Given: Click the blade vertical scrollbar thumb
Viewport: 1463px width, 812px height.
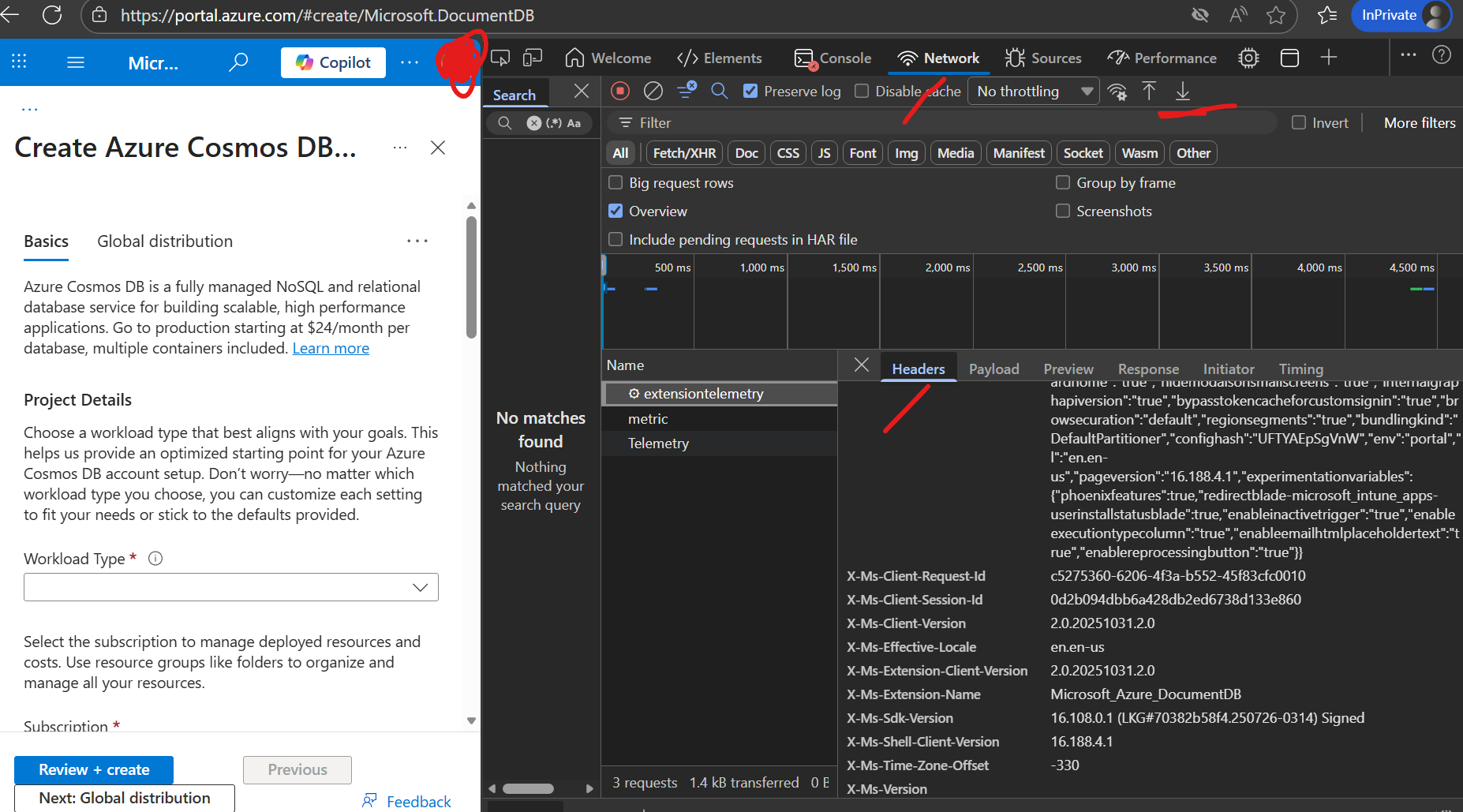Looking at the screenshot, I should click(471, 276).
